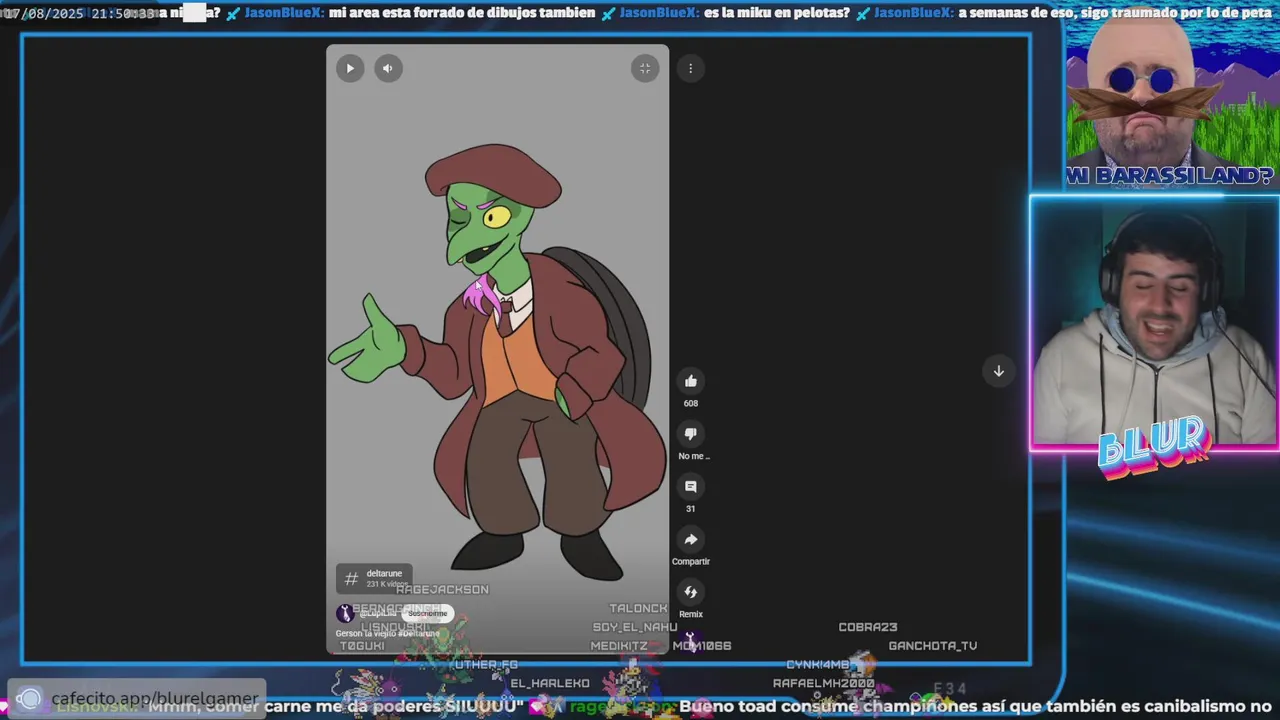Click the T0GUKI viewer name
Screen dimensions: 1280x720
[x=362, y=646]
